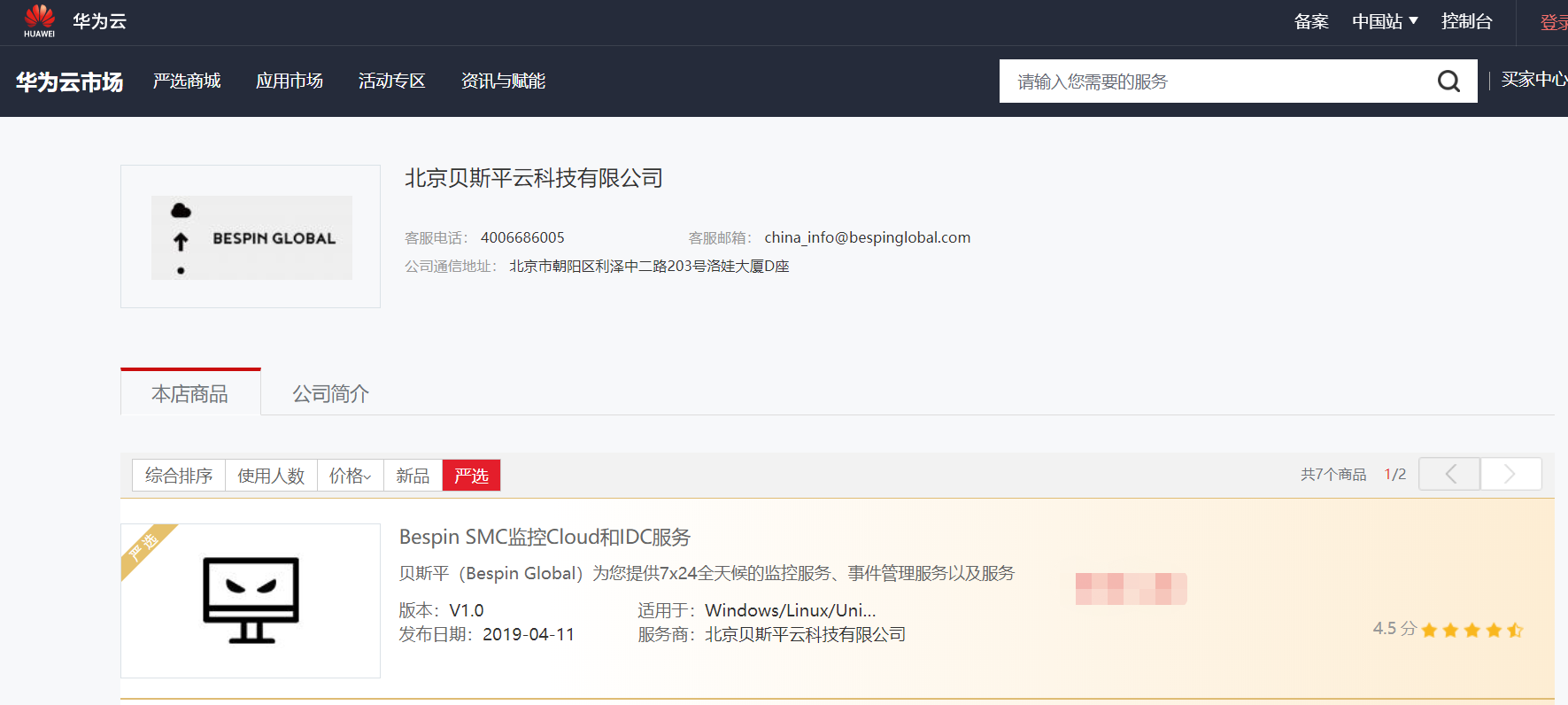Click the 1/2 page indicator
Image resolution: width=1568 pixels, height=705 pixels.
coord(1395,475)
